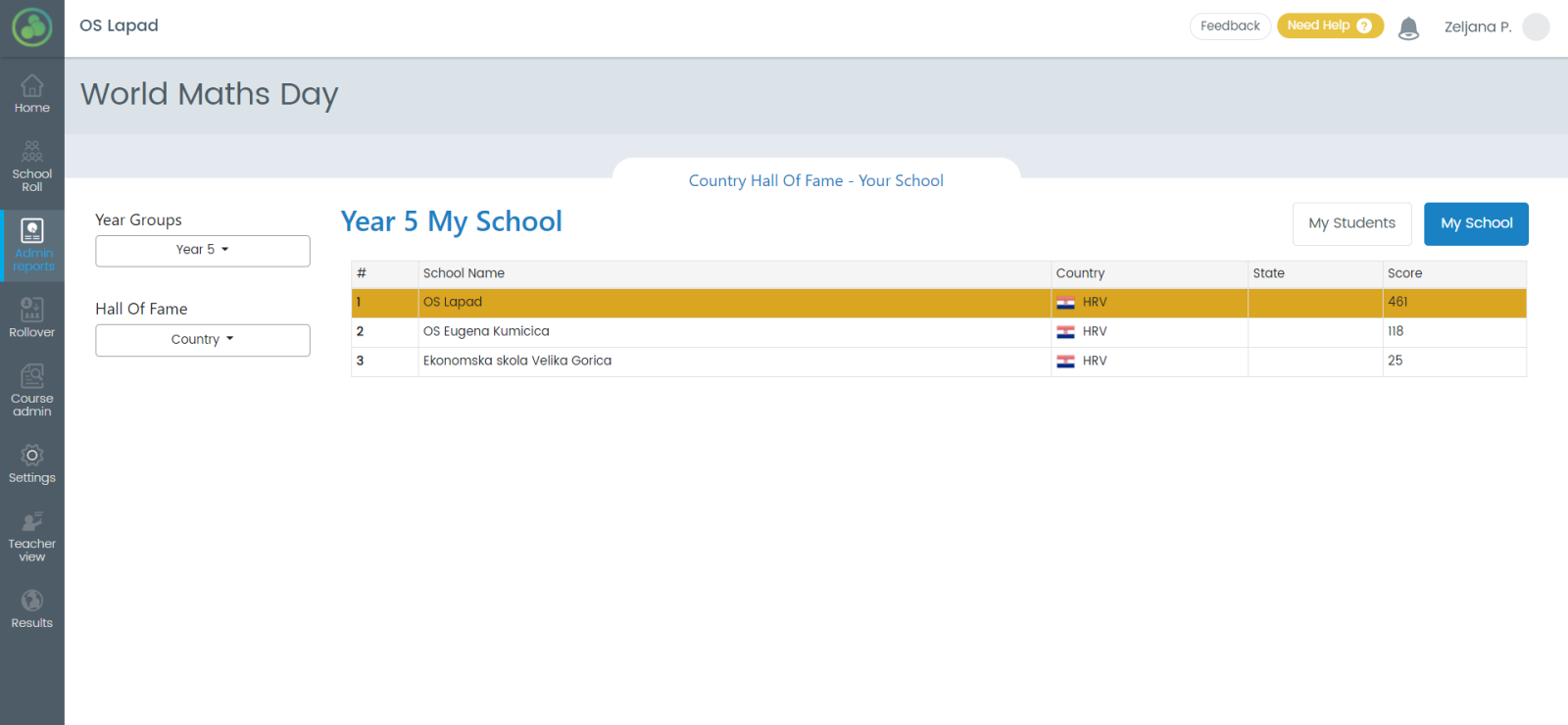Image resolution: width=1568 pixels, height=725 pixels.
Task: Open the School Roll sidebar item
Action: click(32, 166)
